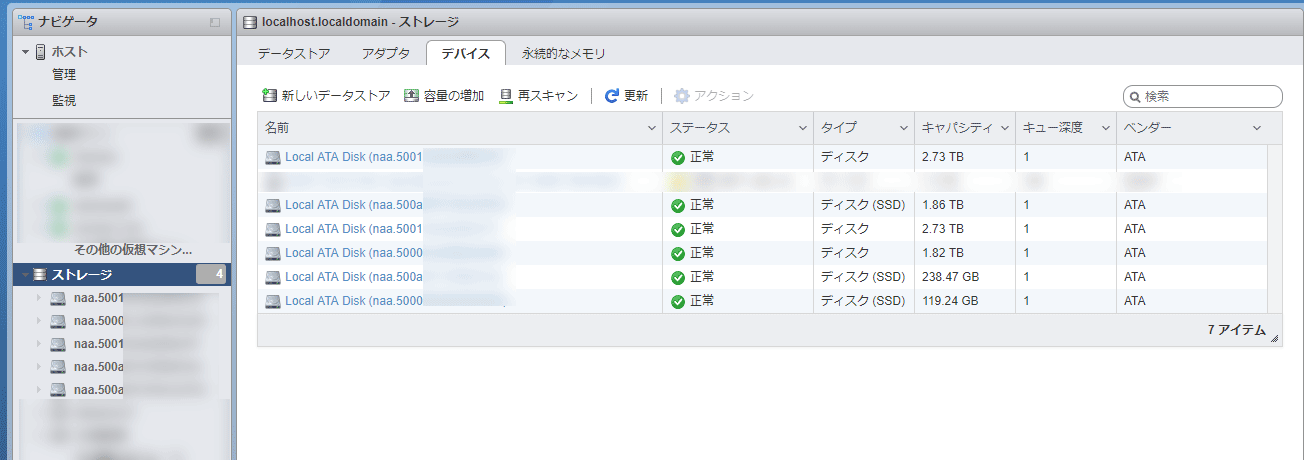Open Local ATA Disk link with 238.47 GB
Image resolution: width=1304 pixels, height=460 pixels.
[355, 277]
